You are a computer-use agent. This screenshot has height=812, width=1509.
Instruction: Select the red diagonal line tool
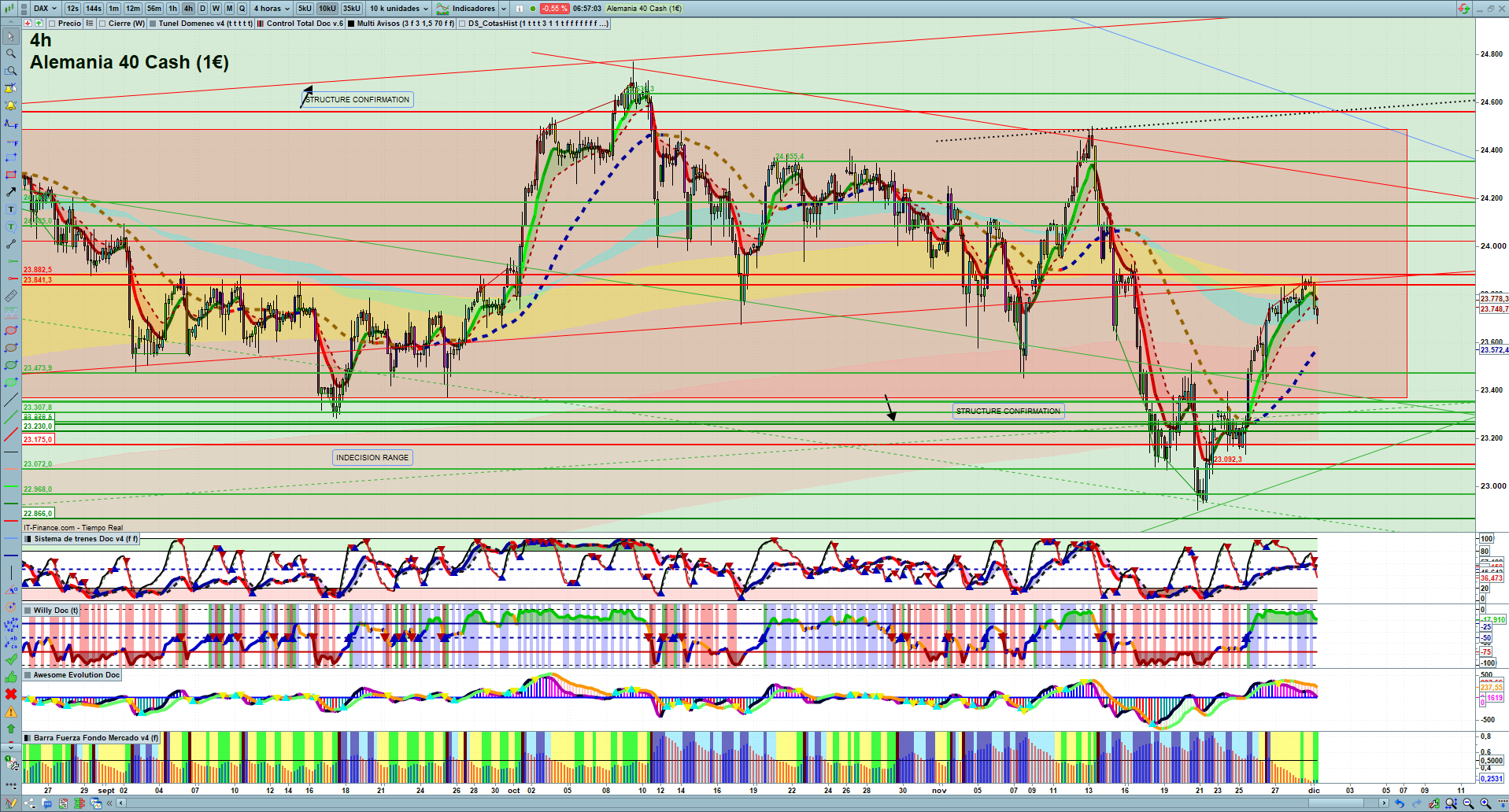(11, 434)
